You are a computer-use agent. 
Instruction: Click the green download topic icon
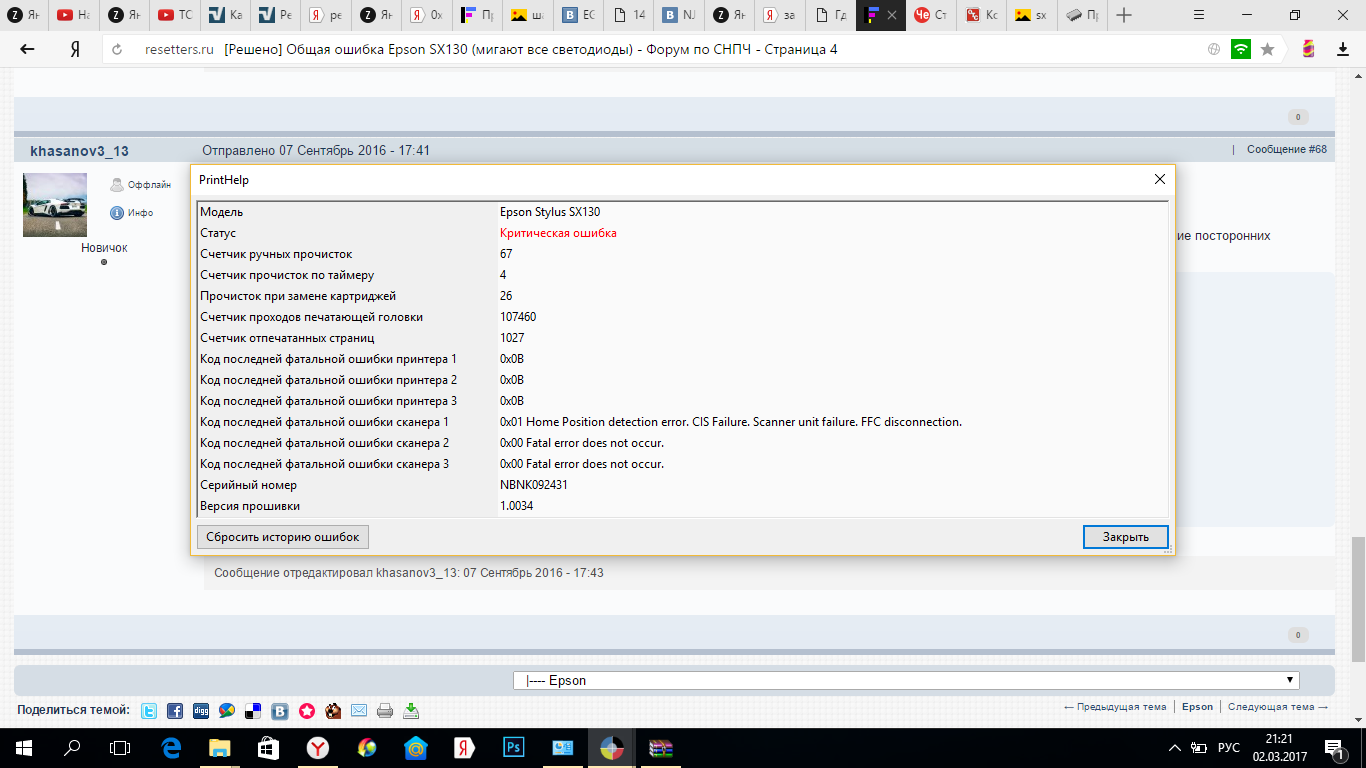(x=411, y=711)
